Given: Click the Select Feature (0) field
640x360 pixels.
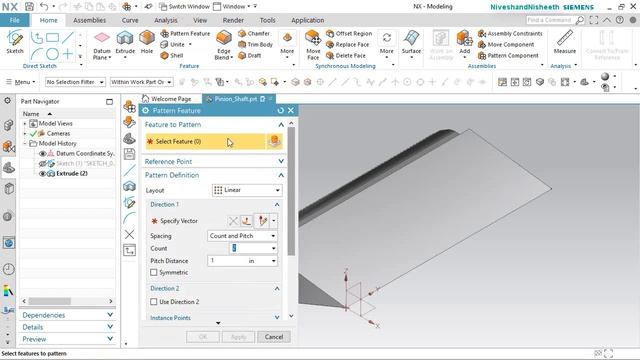Looking at the screenshot, I should tap(205, 142).
